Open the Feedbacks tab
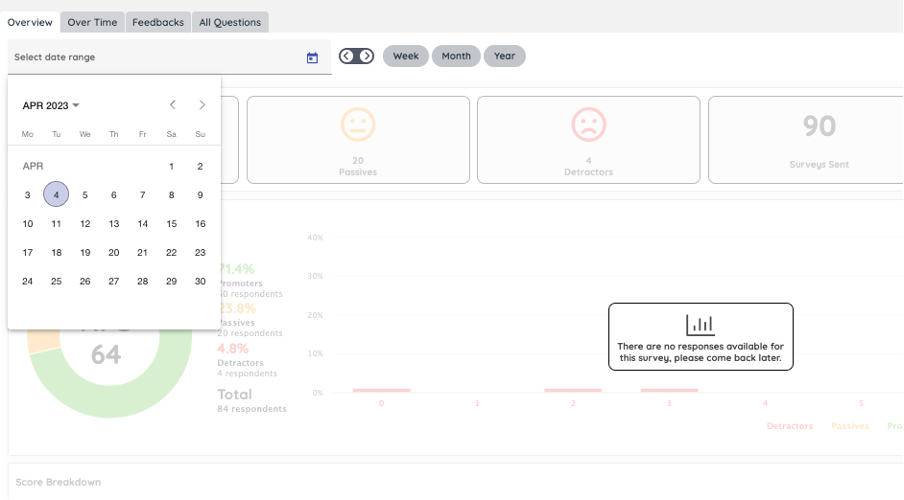This screenshot has width=904, height=500. click(x=158, y=22)
